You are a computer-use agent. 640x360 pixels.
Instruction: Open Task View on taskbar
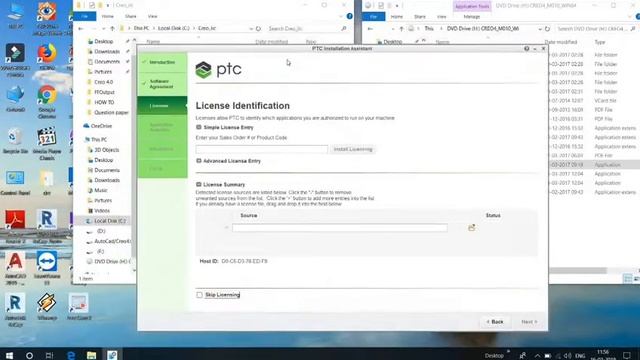(x=49, y=355)
